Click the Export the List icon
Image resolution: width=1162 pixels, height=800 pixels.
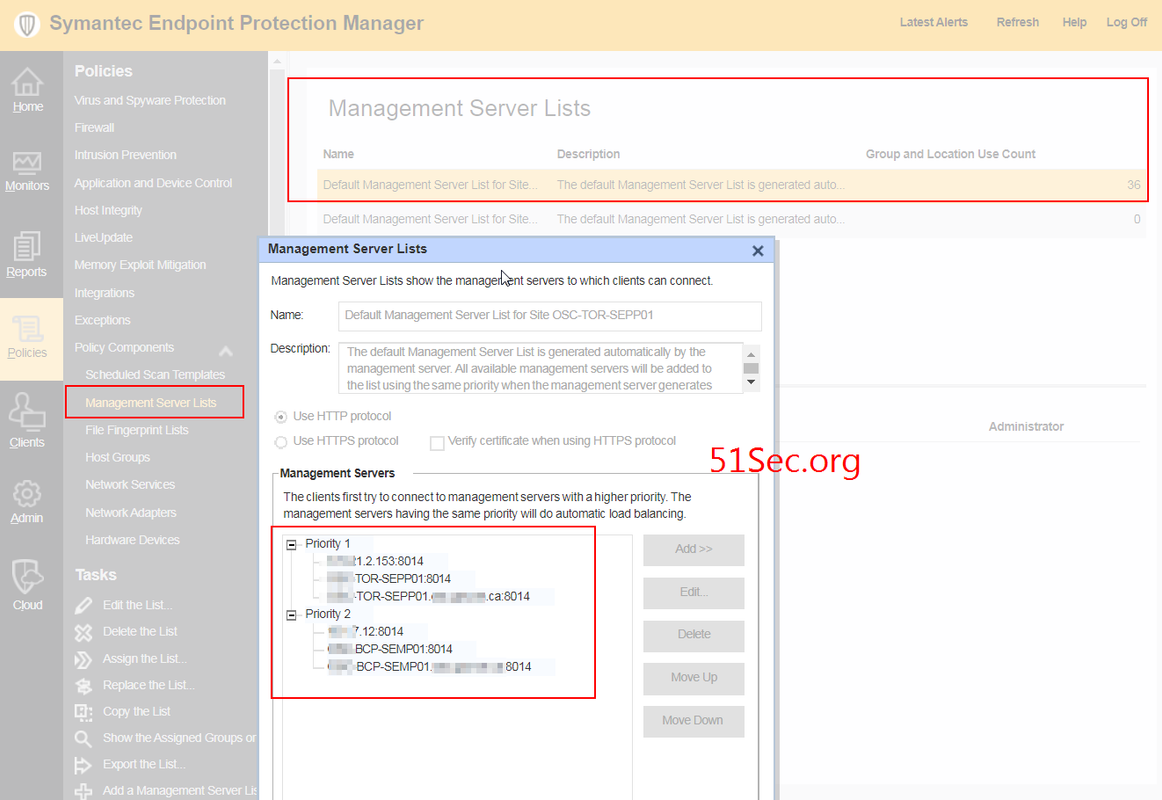pos(84,765)
